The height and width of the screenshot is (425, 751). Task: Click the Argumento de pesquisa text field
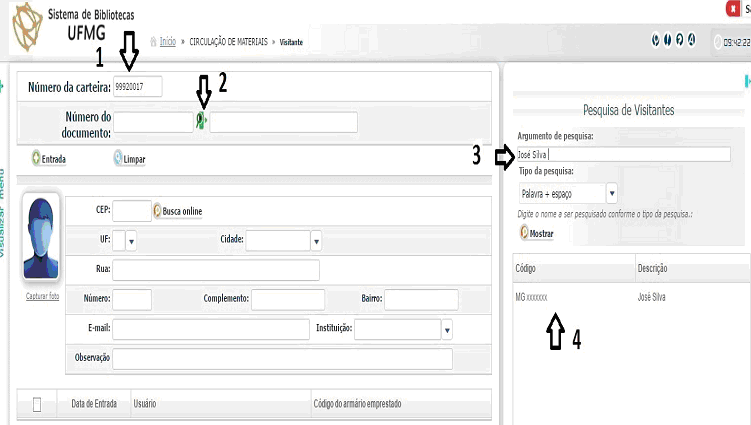pos(624,155)
